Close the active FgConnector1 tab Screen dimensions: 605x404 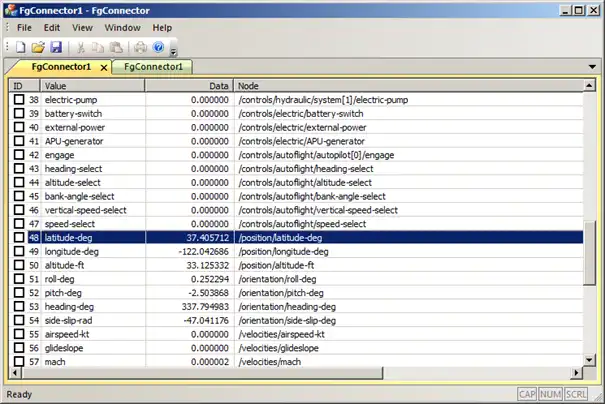coord(104,68)
